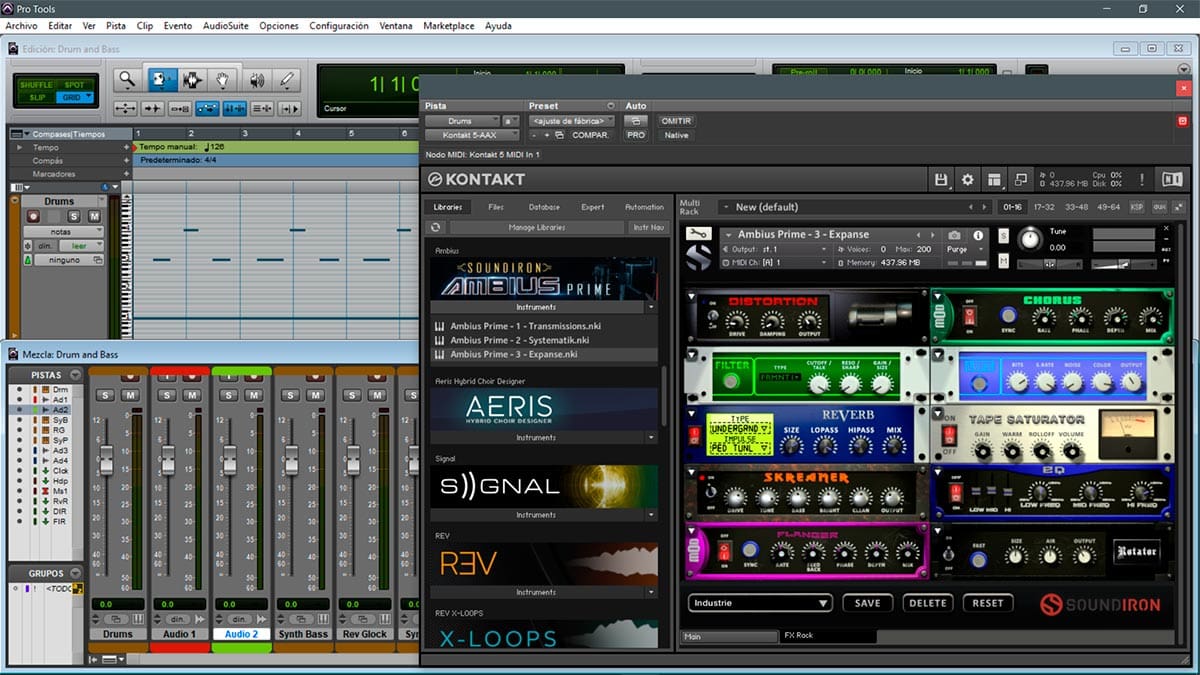Open the notas track view dropdown
This screenshot has height=675, width=1200.
(63, 231)
